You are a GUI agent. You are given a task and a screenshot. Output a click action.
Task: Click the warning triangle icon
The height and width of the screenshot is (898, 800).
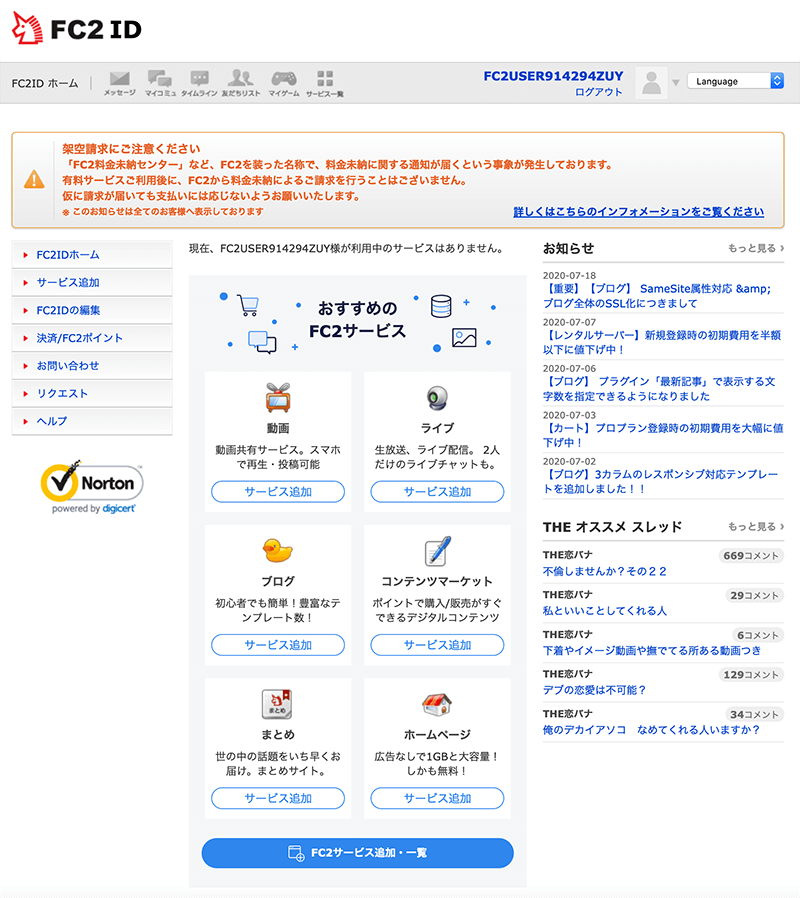pos(34,180)
